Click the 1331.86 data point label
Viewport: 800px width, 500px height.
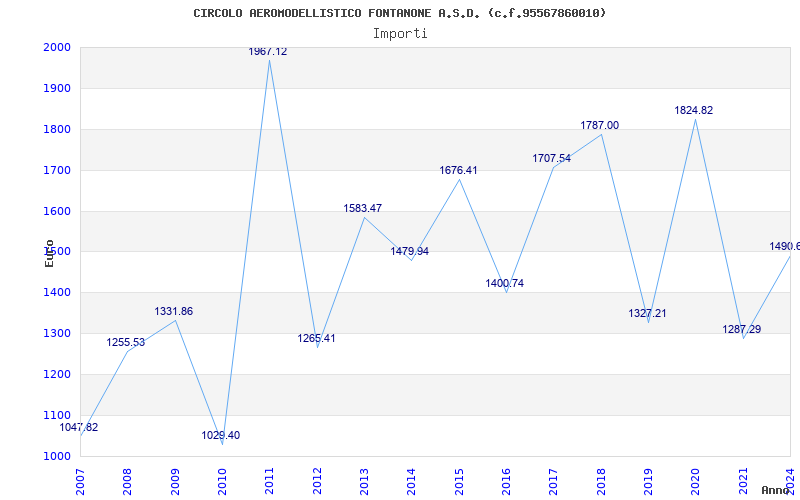click(x=173, y=311)
